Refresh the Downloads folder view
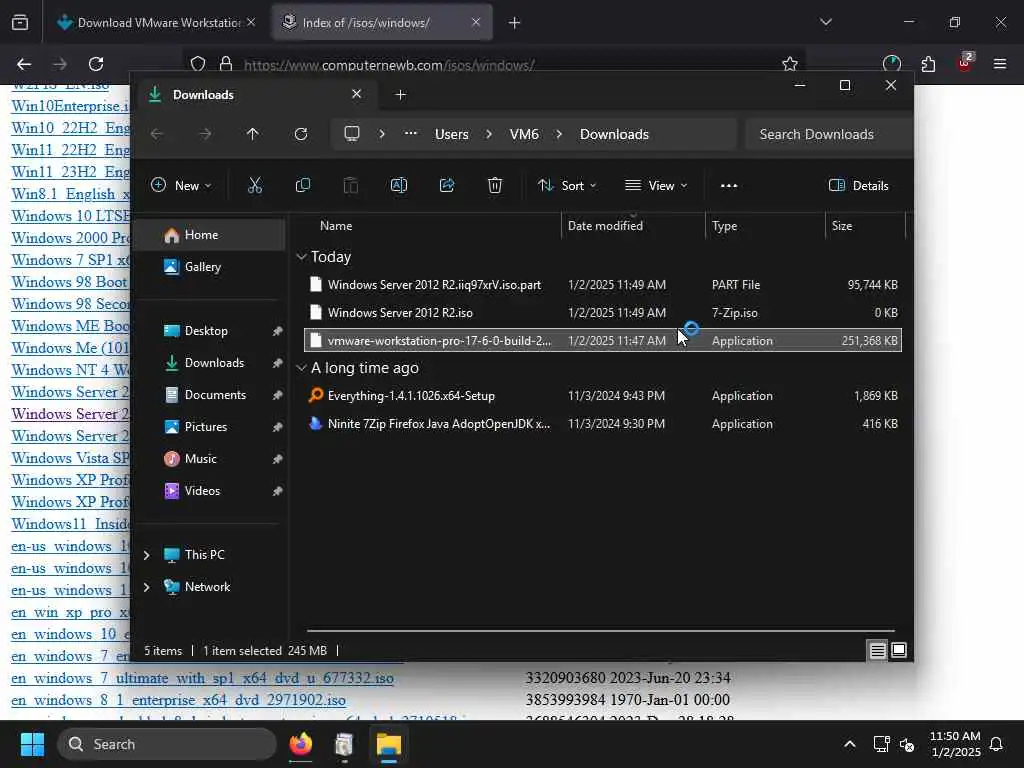This screenshot has height=768, width=1024. pyautogui.click(x=301, y=134)
